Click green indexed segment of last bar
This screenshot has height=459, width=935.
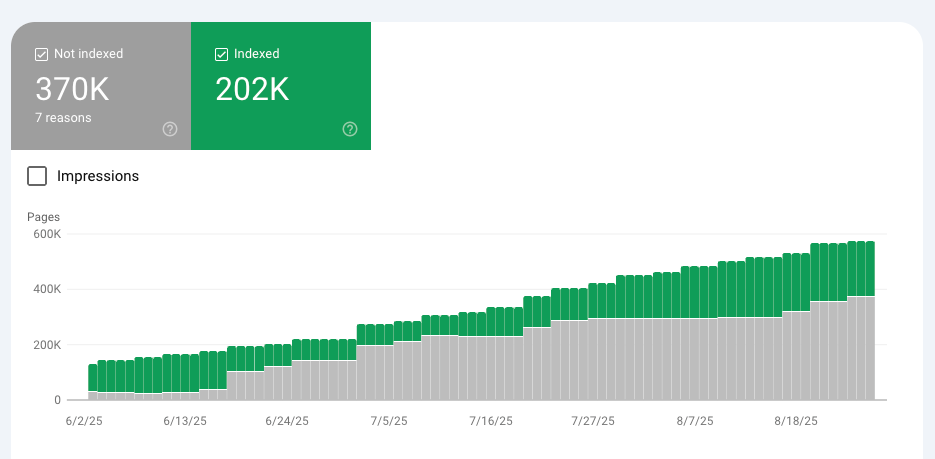click(870, 269)
